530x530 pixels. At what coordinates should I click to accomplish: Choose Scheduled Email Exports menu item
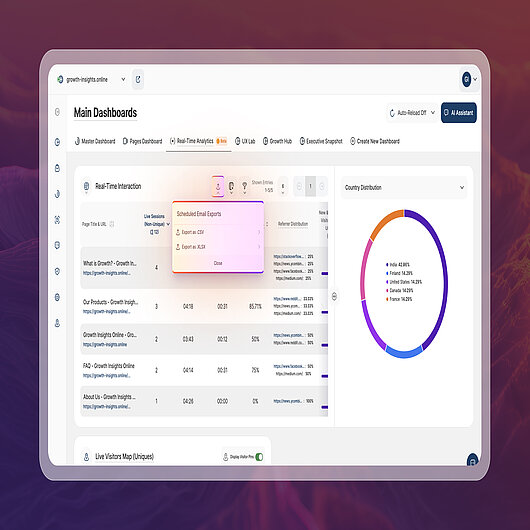tap(199, 214)
